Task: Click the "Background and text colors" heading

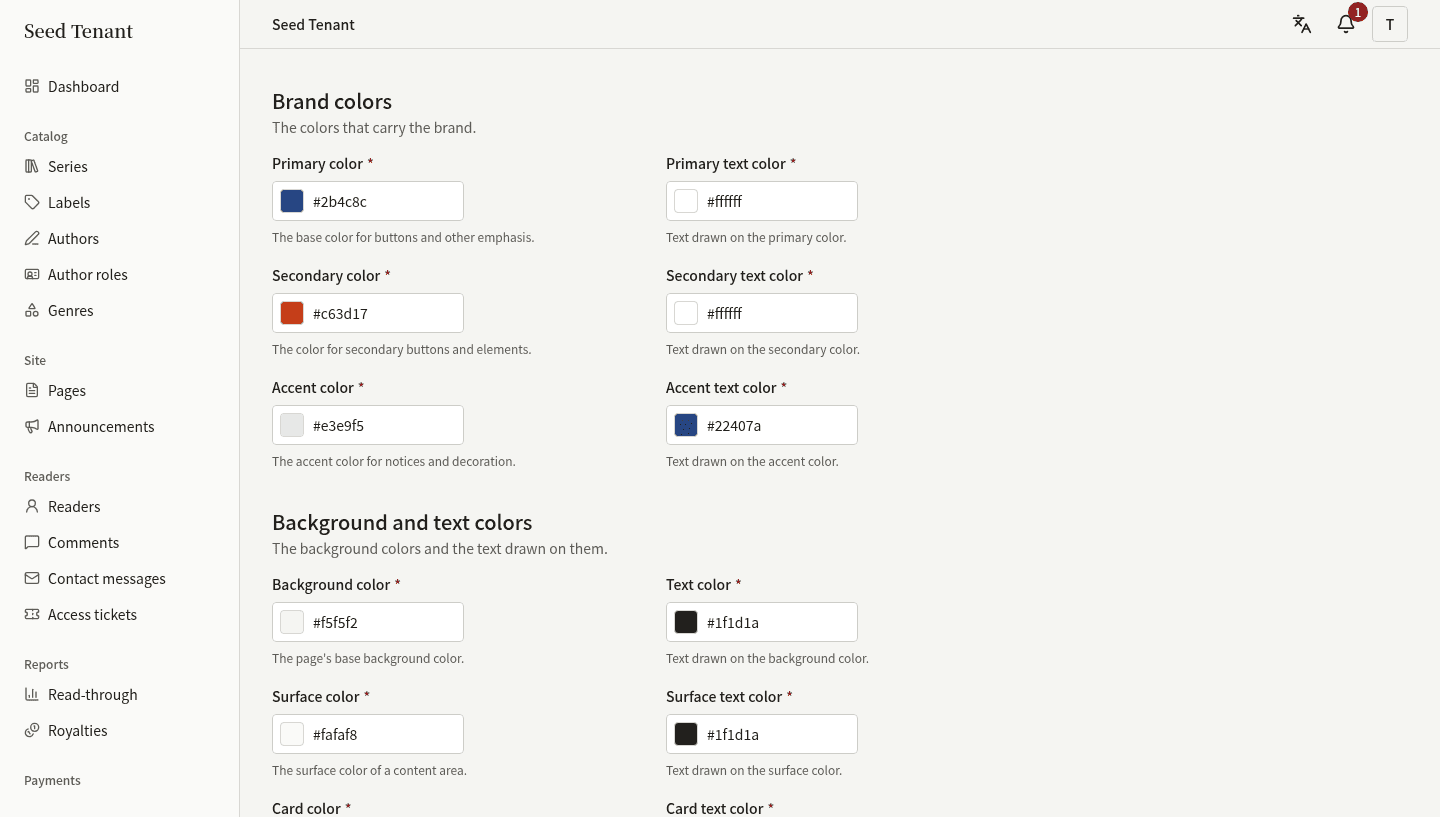Action: click(402, 522)
